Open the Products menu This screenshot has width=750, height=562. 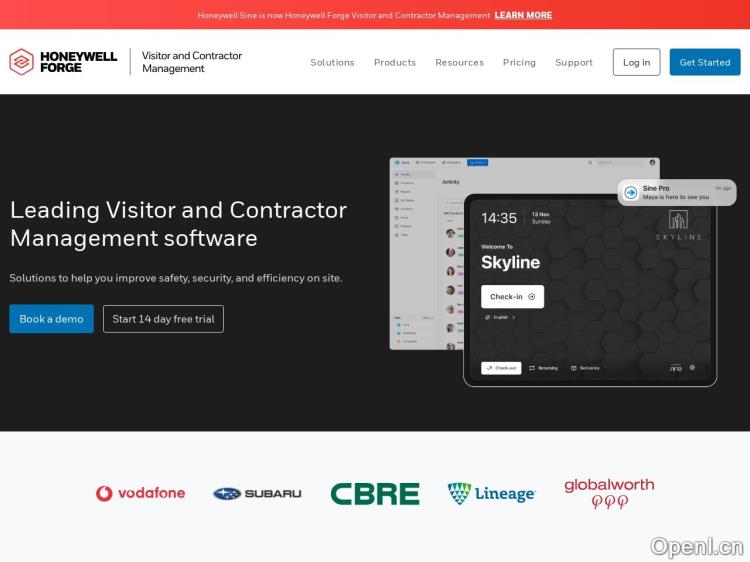click(x=395, y=62)
